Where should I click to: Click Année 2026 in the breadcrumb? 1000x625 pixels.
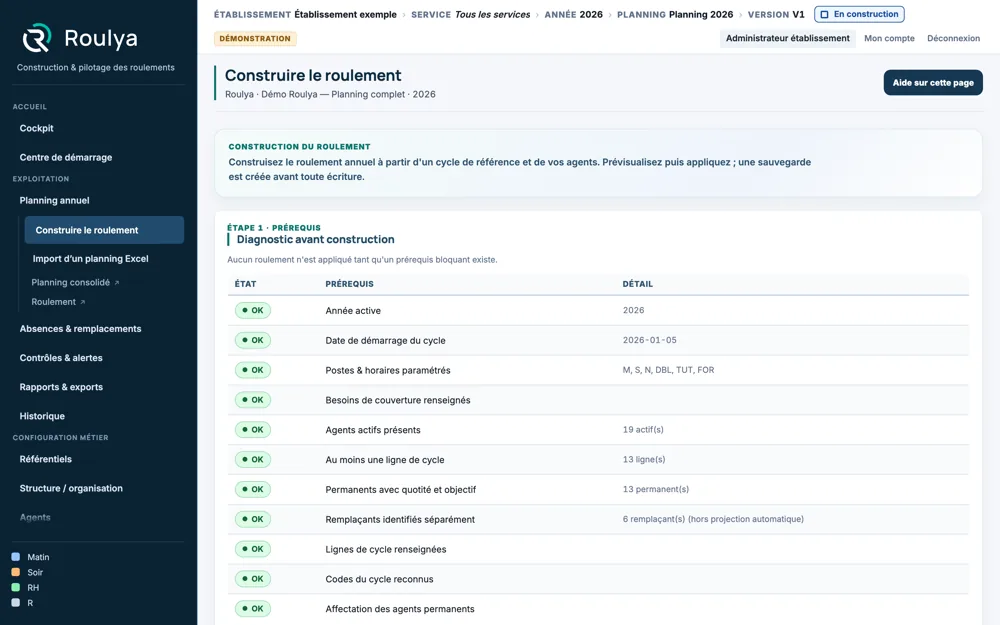pyautogui.click(x=573, y=15)
